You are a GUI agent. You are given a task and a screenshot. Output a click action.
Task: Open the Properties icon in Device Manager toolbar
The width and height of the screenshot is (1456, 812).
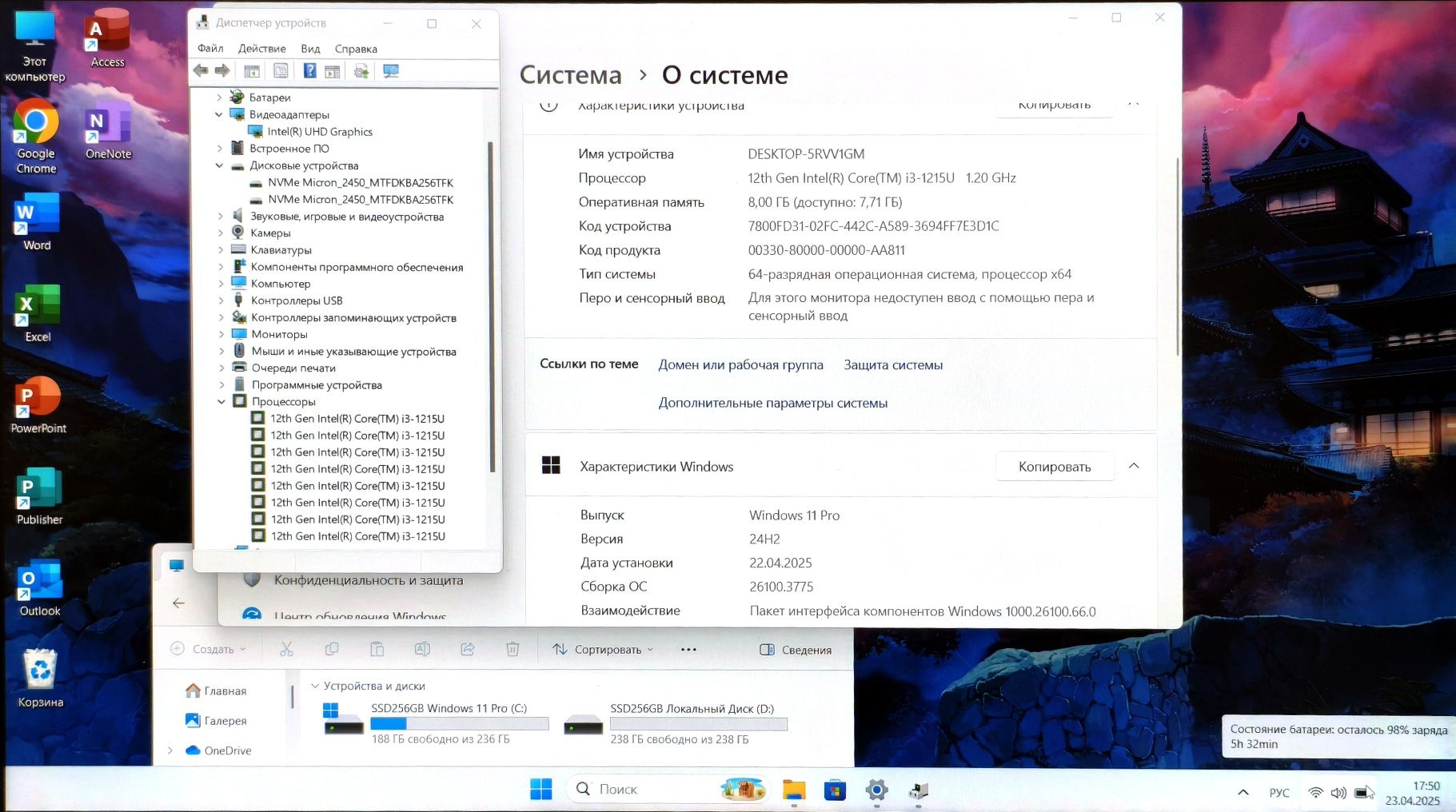tap(281, 71)
